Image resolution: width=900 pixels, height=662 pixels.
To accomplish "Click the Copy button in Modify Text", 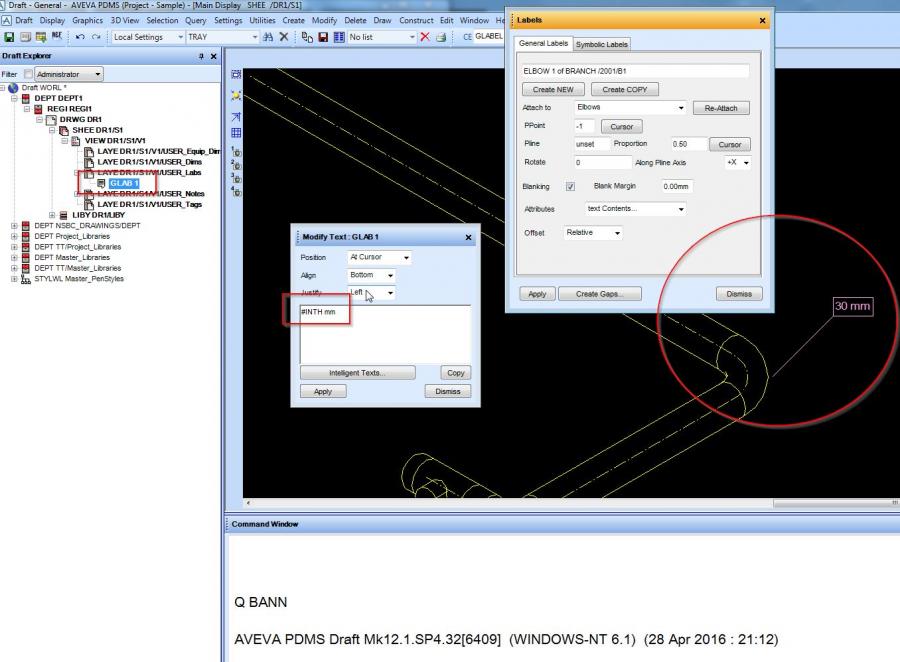I will click(456, 373).
